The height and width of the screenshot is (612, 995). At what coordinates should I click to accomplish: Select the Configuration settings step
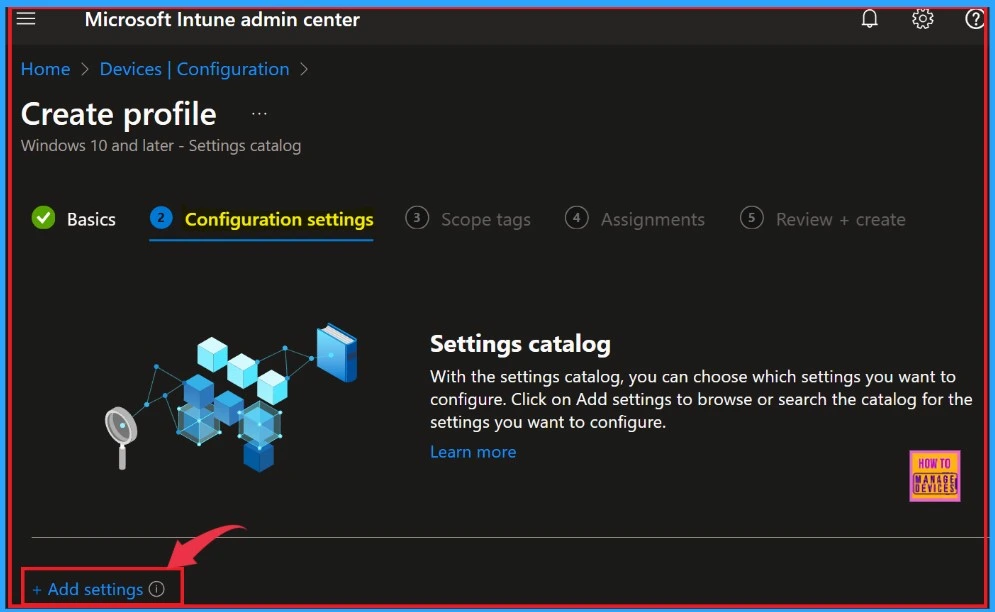pyautogui.click(x=279, y=219)
